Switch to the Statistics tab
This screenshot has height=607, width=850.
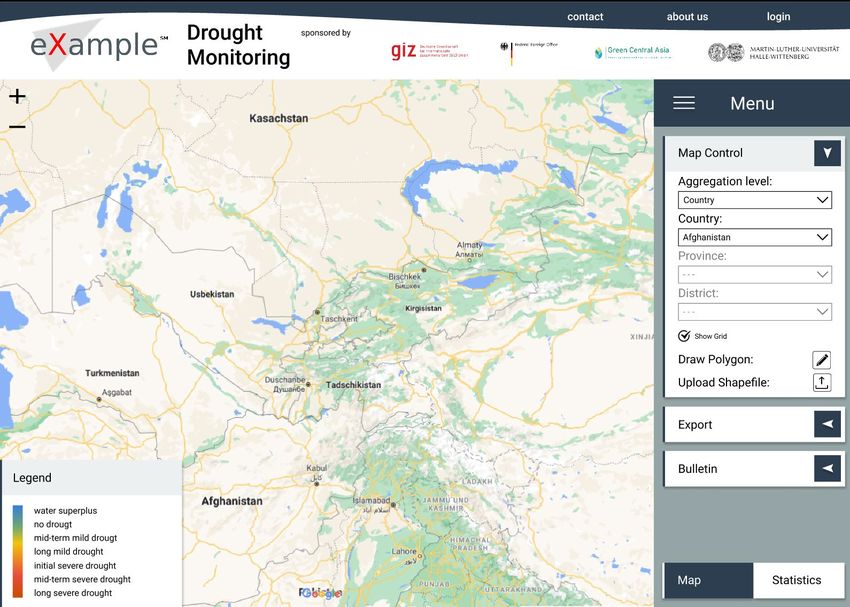coord(799,580)
